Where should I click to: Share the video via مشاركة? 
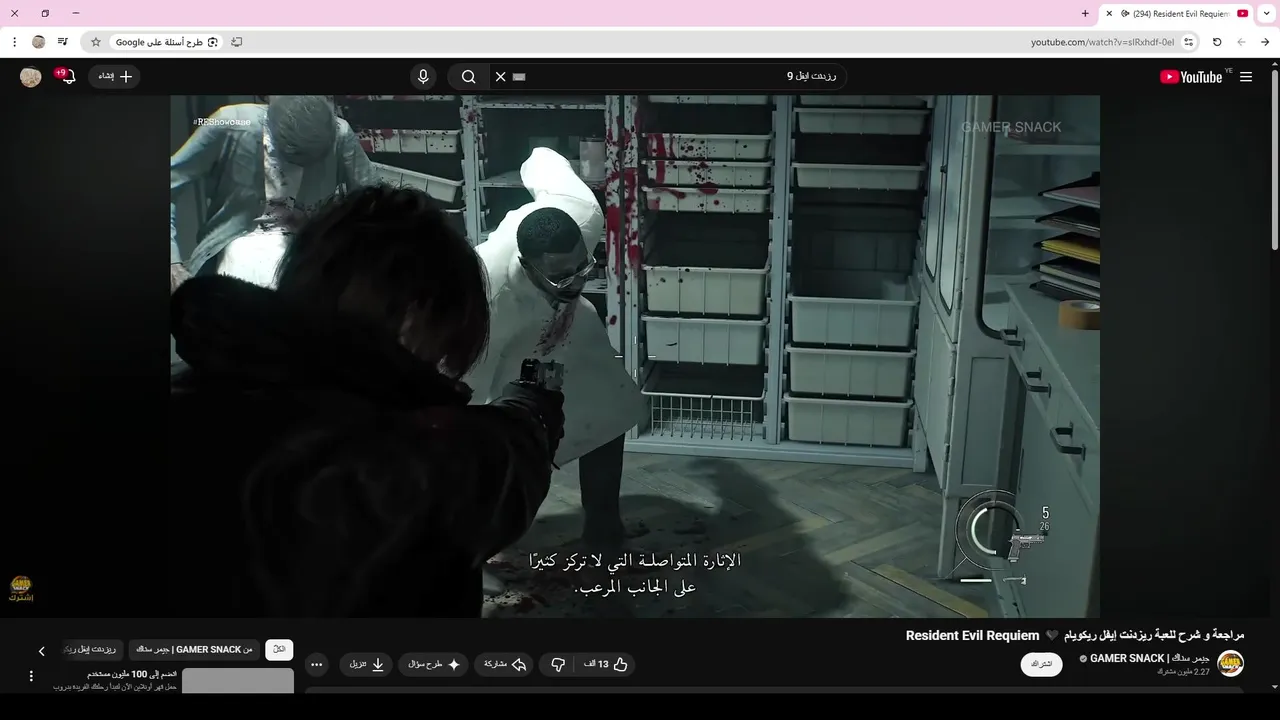coord(505,664)
